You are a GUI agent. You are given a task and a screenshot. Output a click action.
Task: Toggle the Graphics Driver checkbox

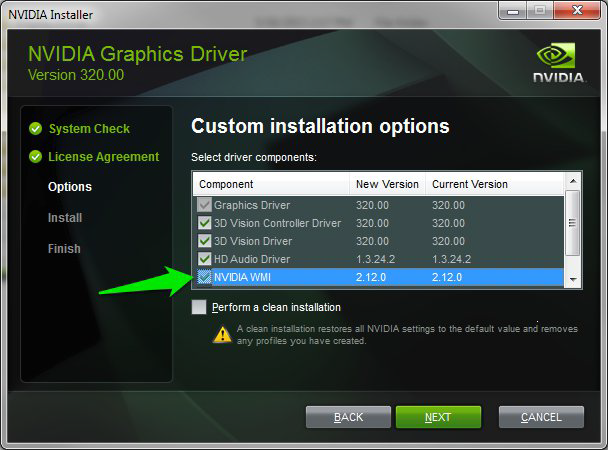coord(204,205)
